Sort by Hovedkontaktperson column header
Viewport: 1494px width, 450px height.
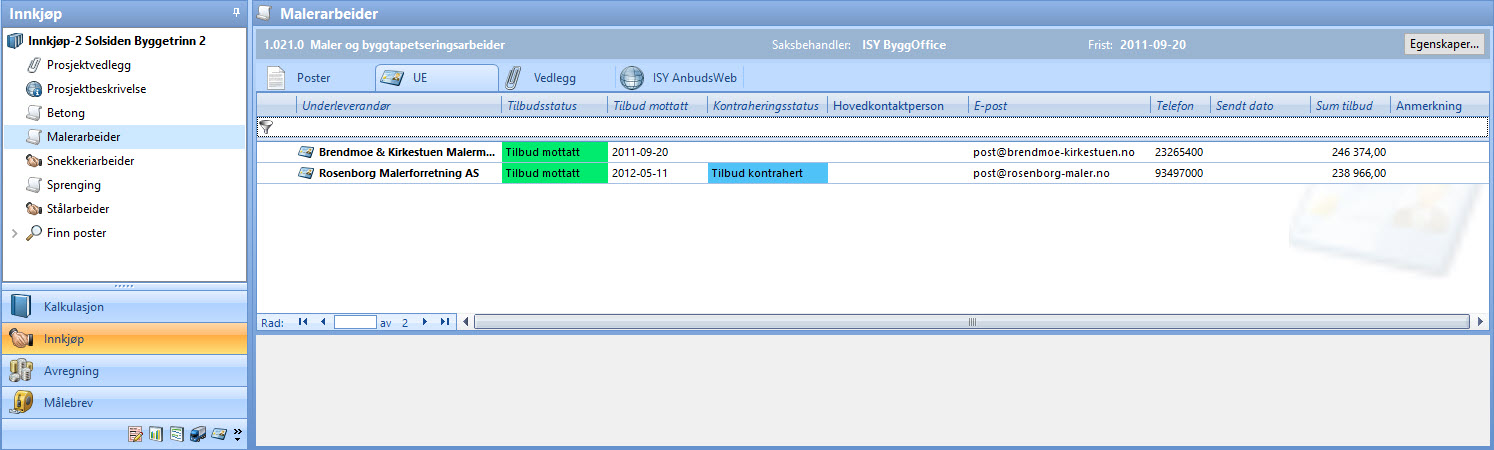pos(897,106)
